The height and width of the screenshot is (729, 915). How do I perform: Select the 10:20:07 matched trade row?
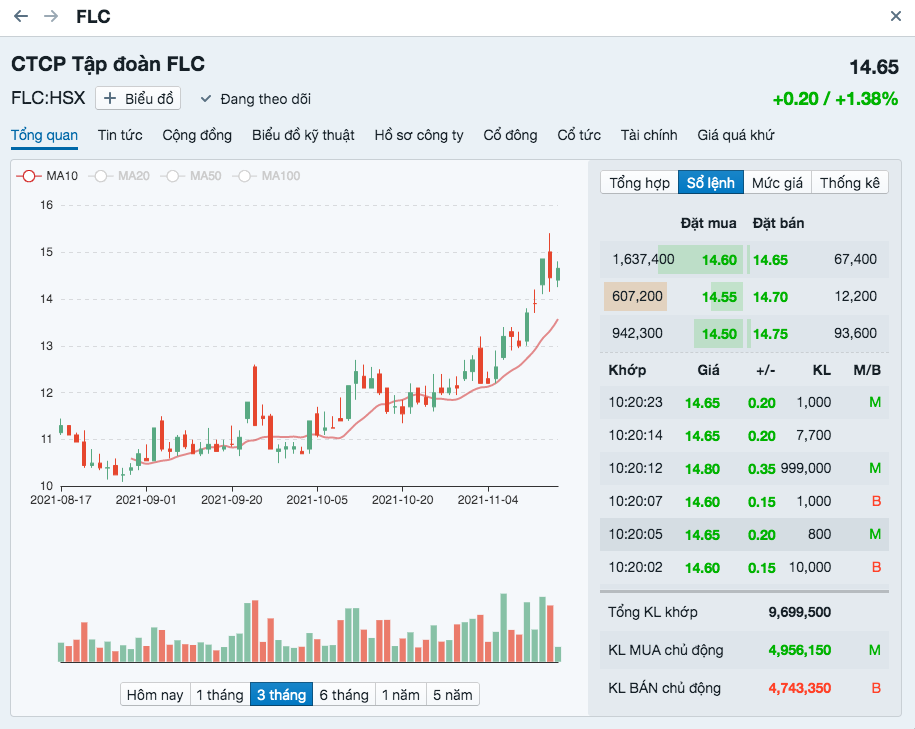pos(744,501)
